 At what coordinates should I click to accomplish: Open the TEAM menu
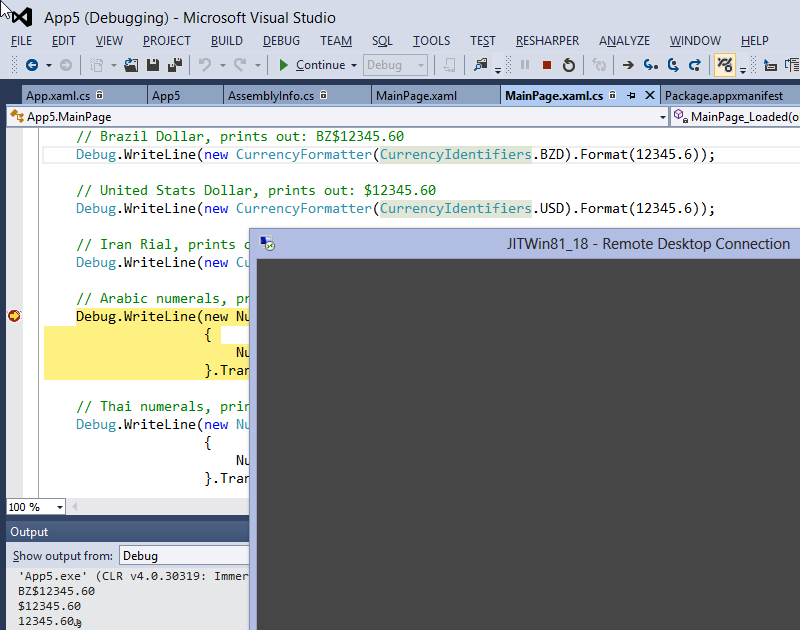click(336, 41)
